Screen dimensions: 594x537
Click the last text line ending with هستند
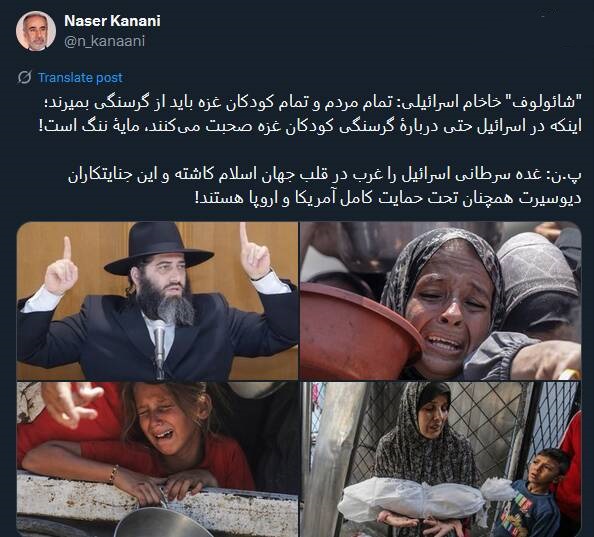388,198
